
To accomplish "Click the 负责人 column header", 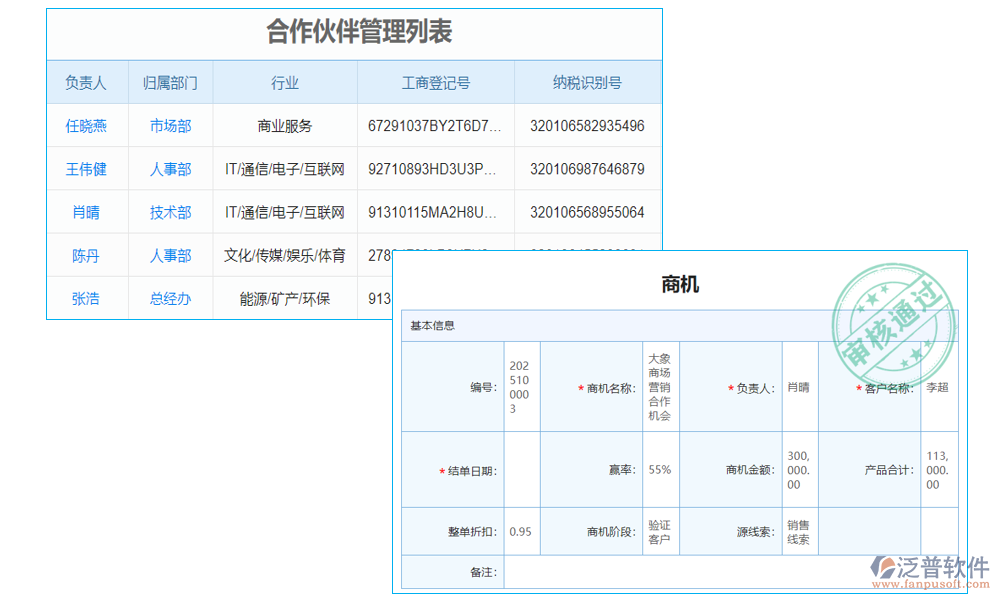I will point(86,82).
